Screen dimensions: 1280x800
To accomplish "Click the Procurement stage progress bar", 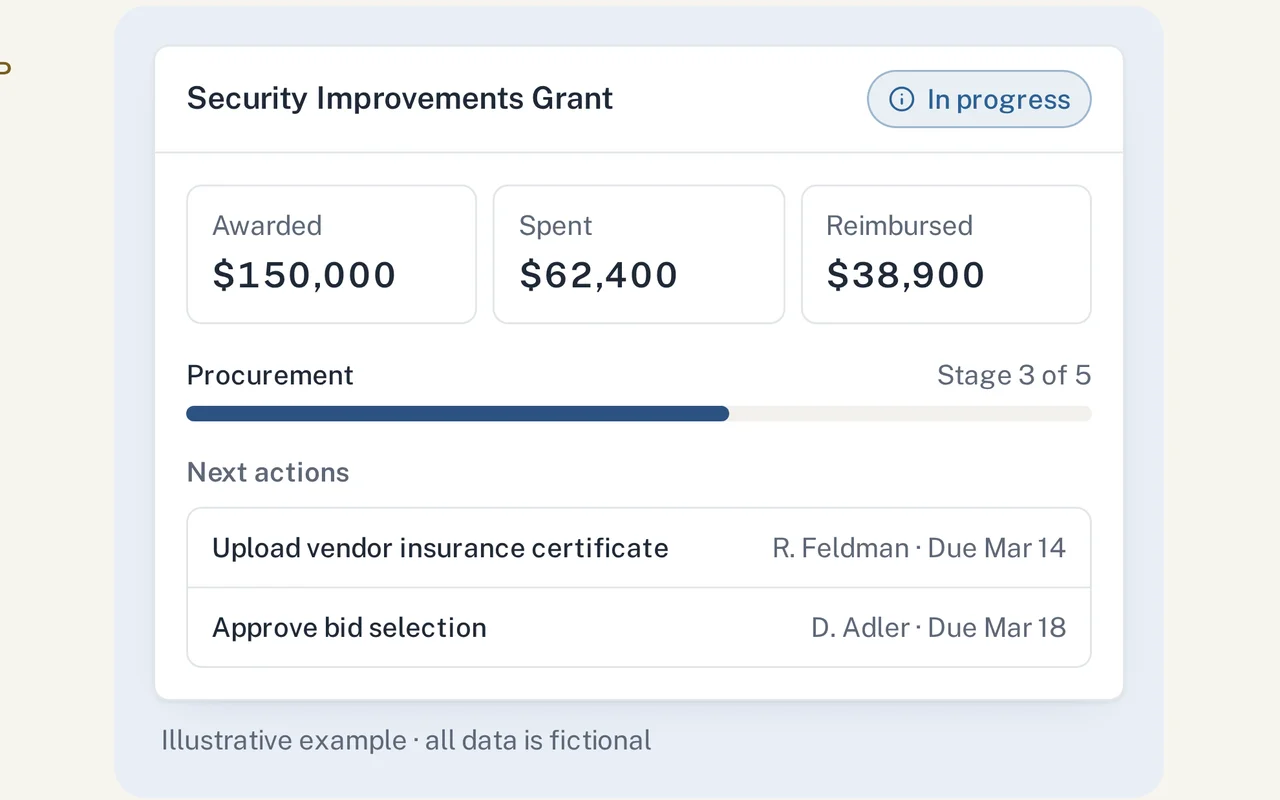I will pyautogui.click(x=639, y=414).
